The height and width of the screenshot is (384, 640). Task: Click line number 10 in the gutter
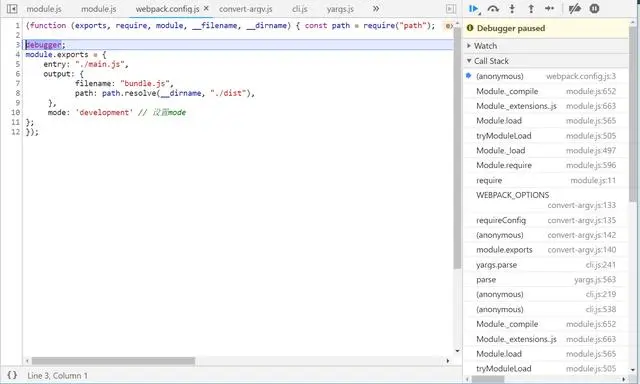point(16,112)
